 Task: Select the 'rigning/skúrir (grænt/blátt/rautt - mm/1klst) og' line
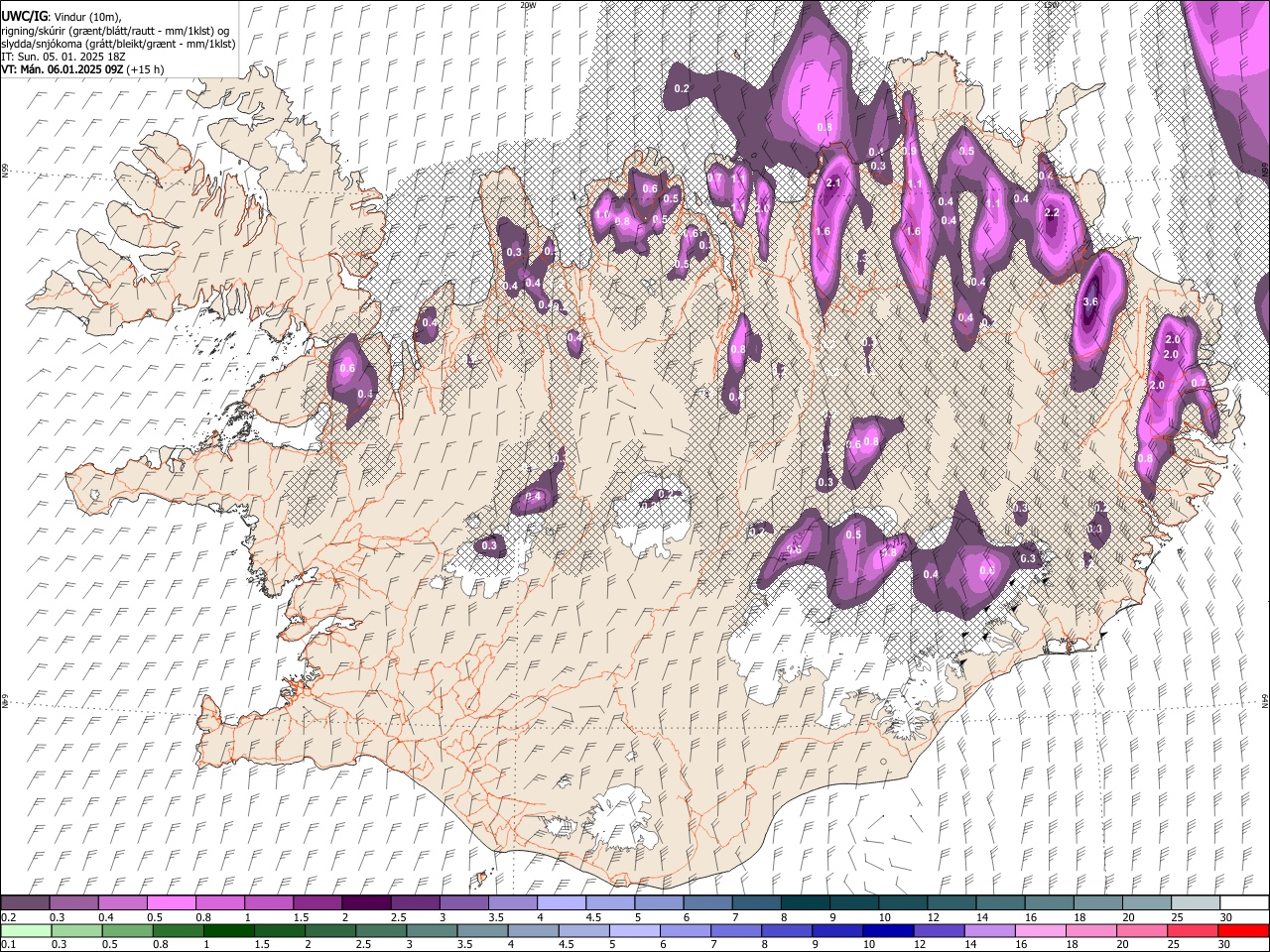(115, 31)
